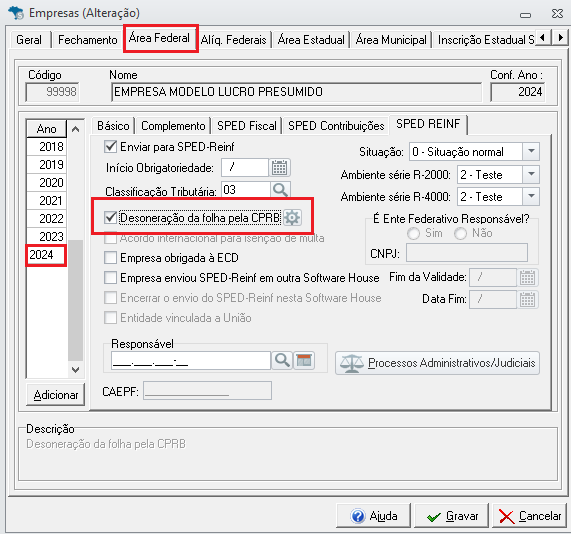Search Responsável with magnifier icon

coord(282,360)
